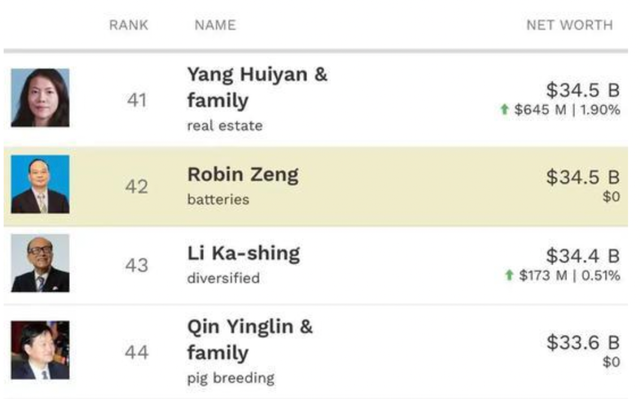Screen dimensions: 640x399
Task: Sort list by RANK column header
Action: (x=129, y=25)
